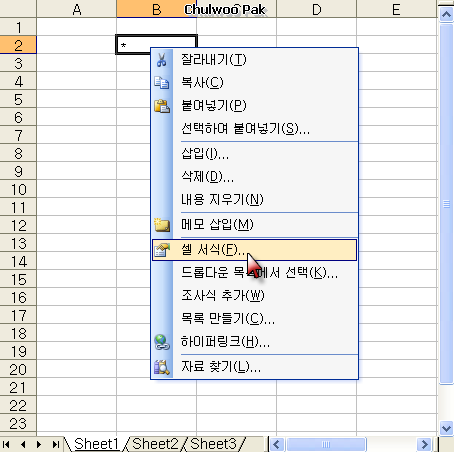Click the horizontal scrollbar right arrow
The width and height of the screenshot is (454, 452).
(425, 444)
